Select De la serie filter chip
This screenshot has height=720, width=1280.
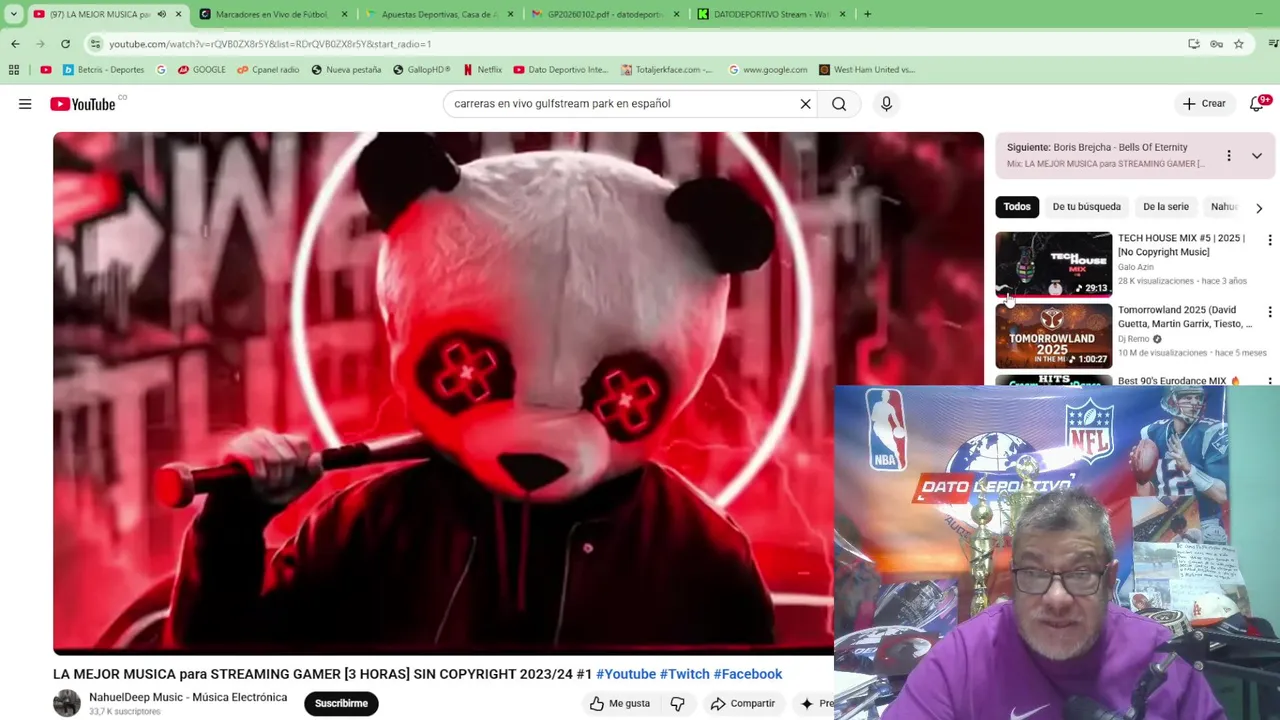pyautogui.click(x=1166, y=207)
